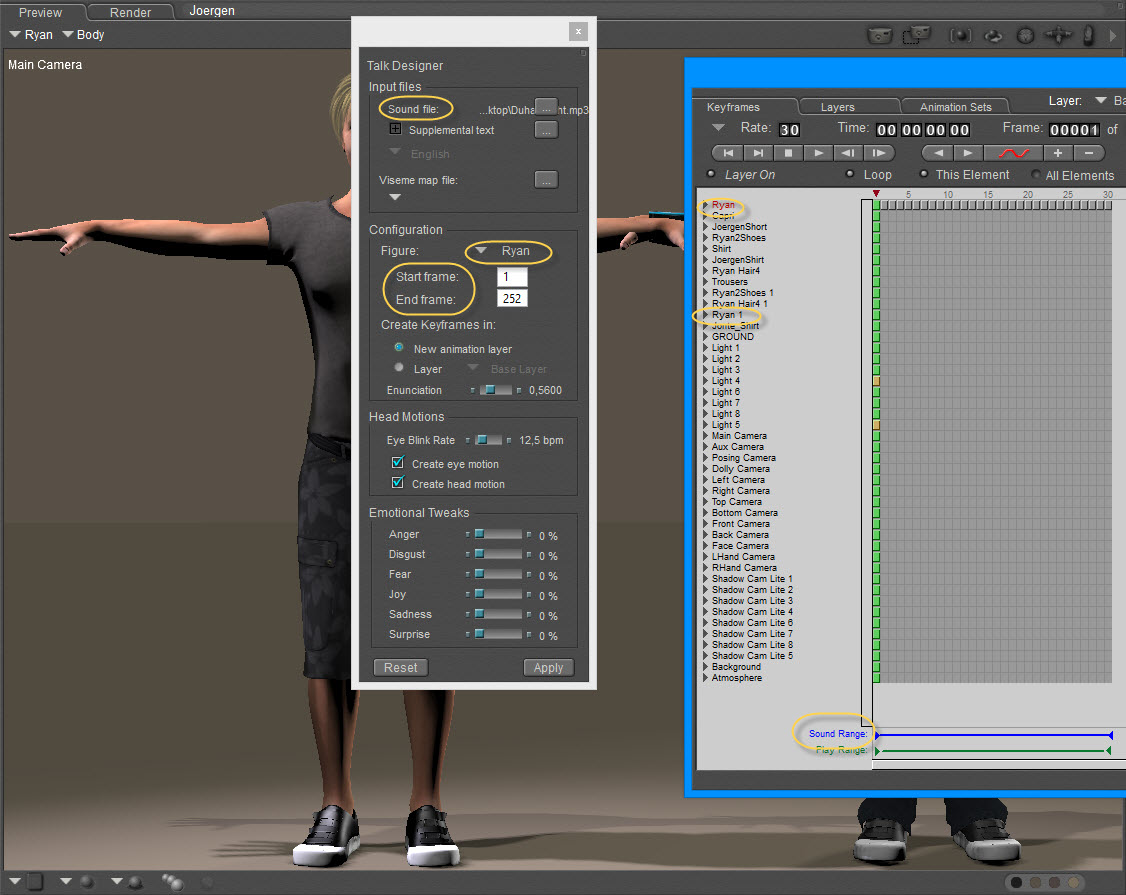The width and height of the screenshot is (1126, 895).
Task: Disable Create eye motion checkbox
Action: point(398,464)
